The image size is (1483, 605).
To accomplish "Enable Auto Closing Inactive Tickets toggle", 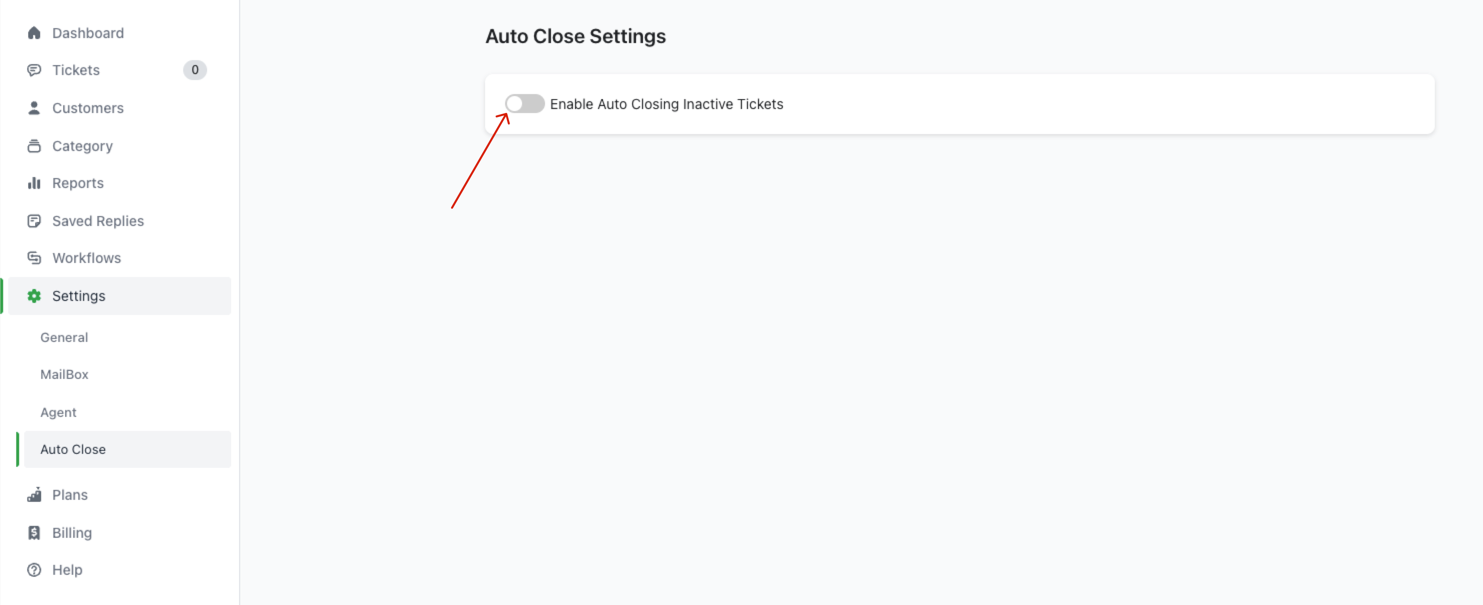I will pyautogui.click(x=525, y=104).
